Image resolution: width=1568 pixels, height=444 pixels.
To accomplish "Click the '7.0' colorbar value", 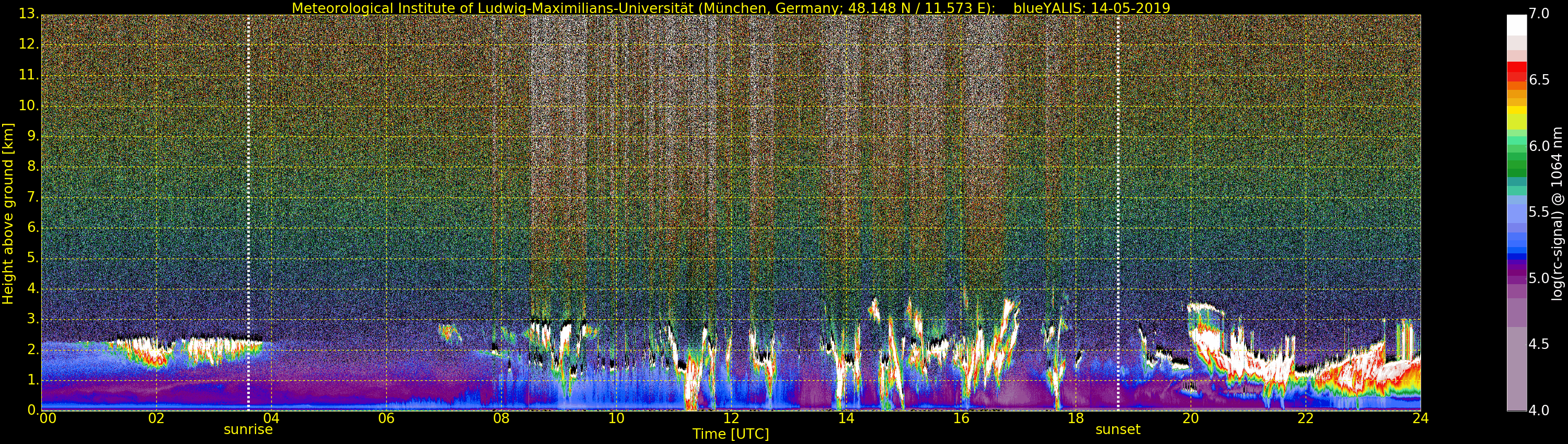I will 1539,14.
